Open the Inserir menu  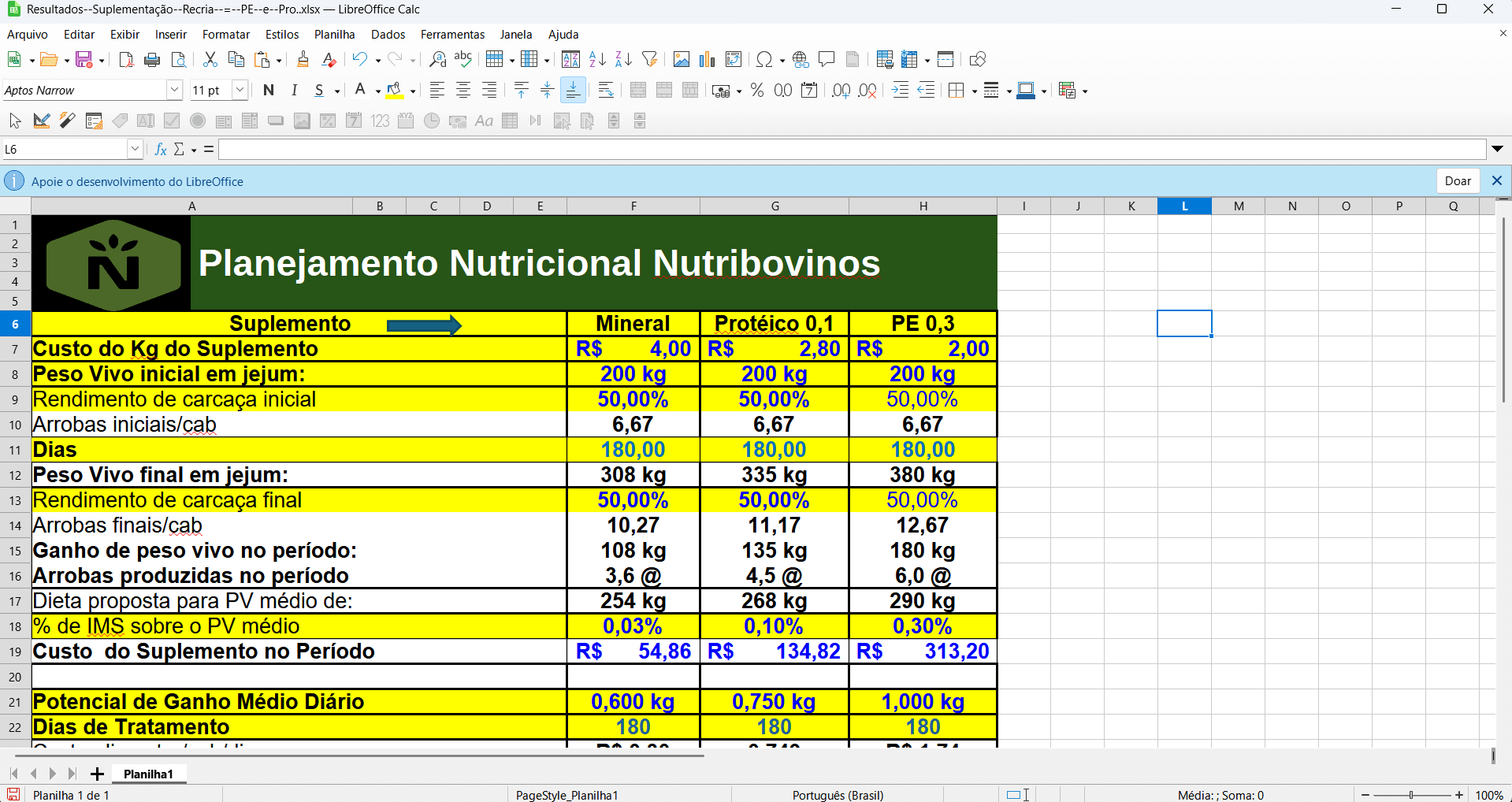(171, 35)
